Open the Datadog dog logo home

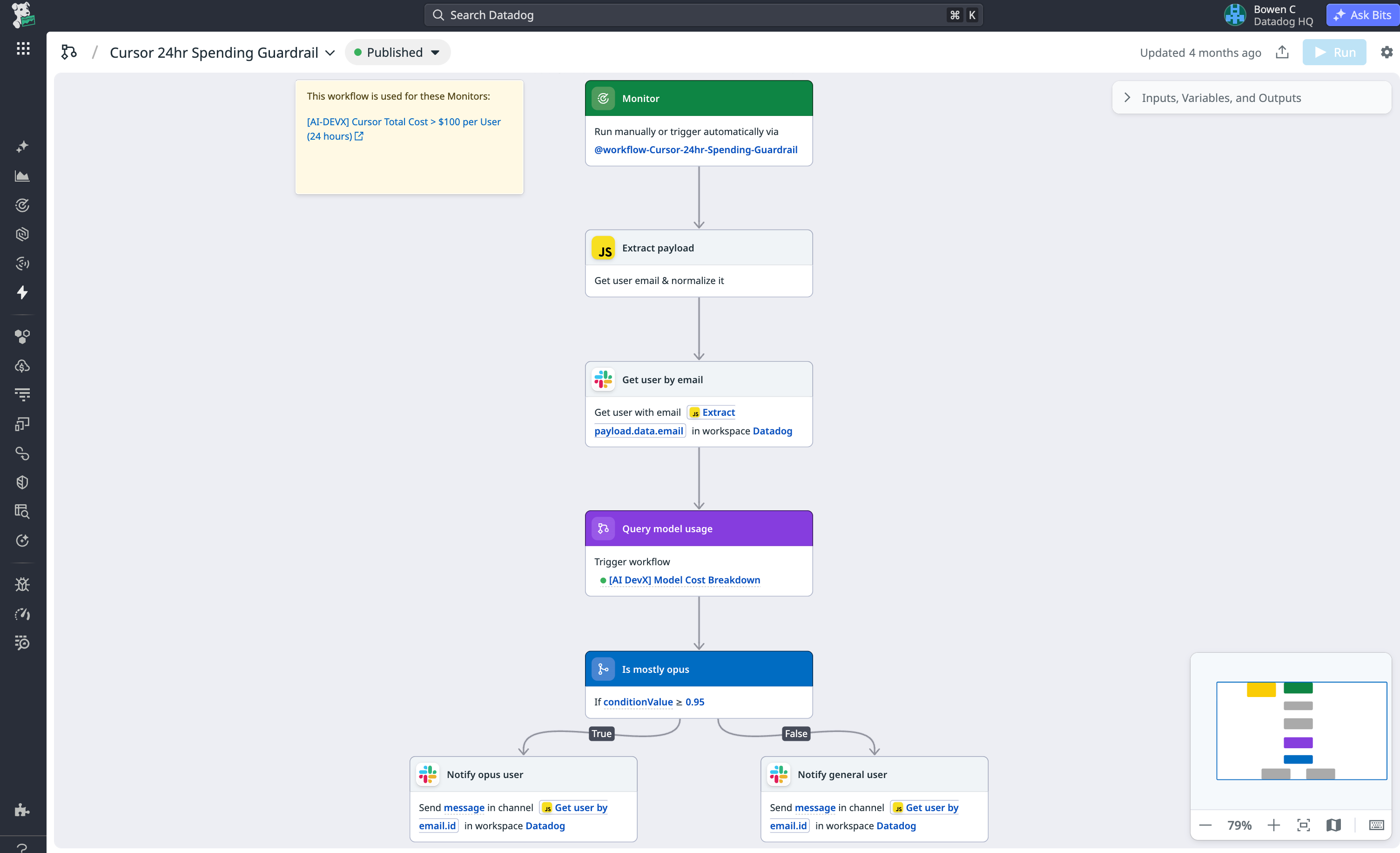pyautogui.click(x=23, y=15)
